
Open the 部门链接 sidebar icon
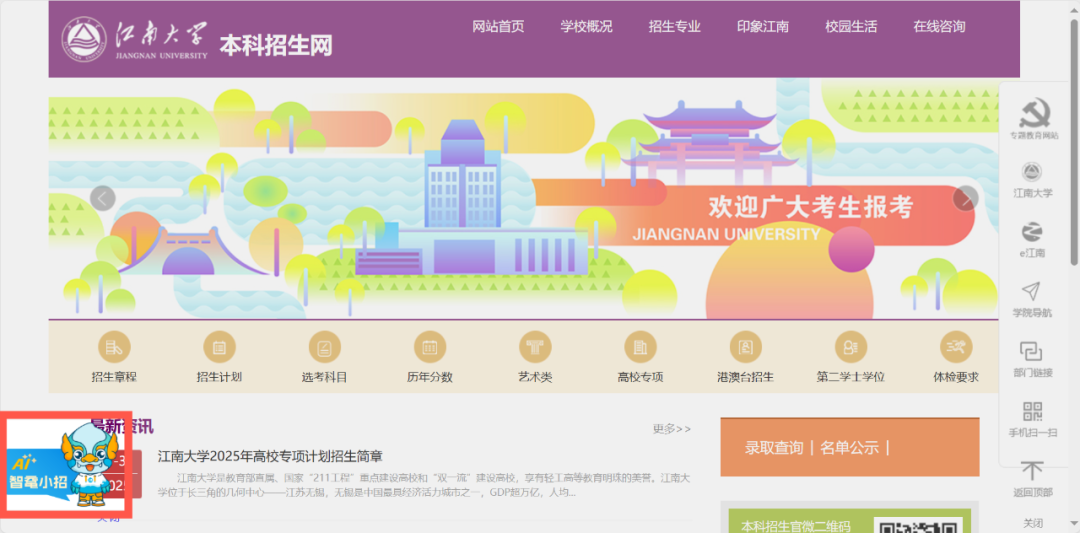[1032, 351]
